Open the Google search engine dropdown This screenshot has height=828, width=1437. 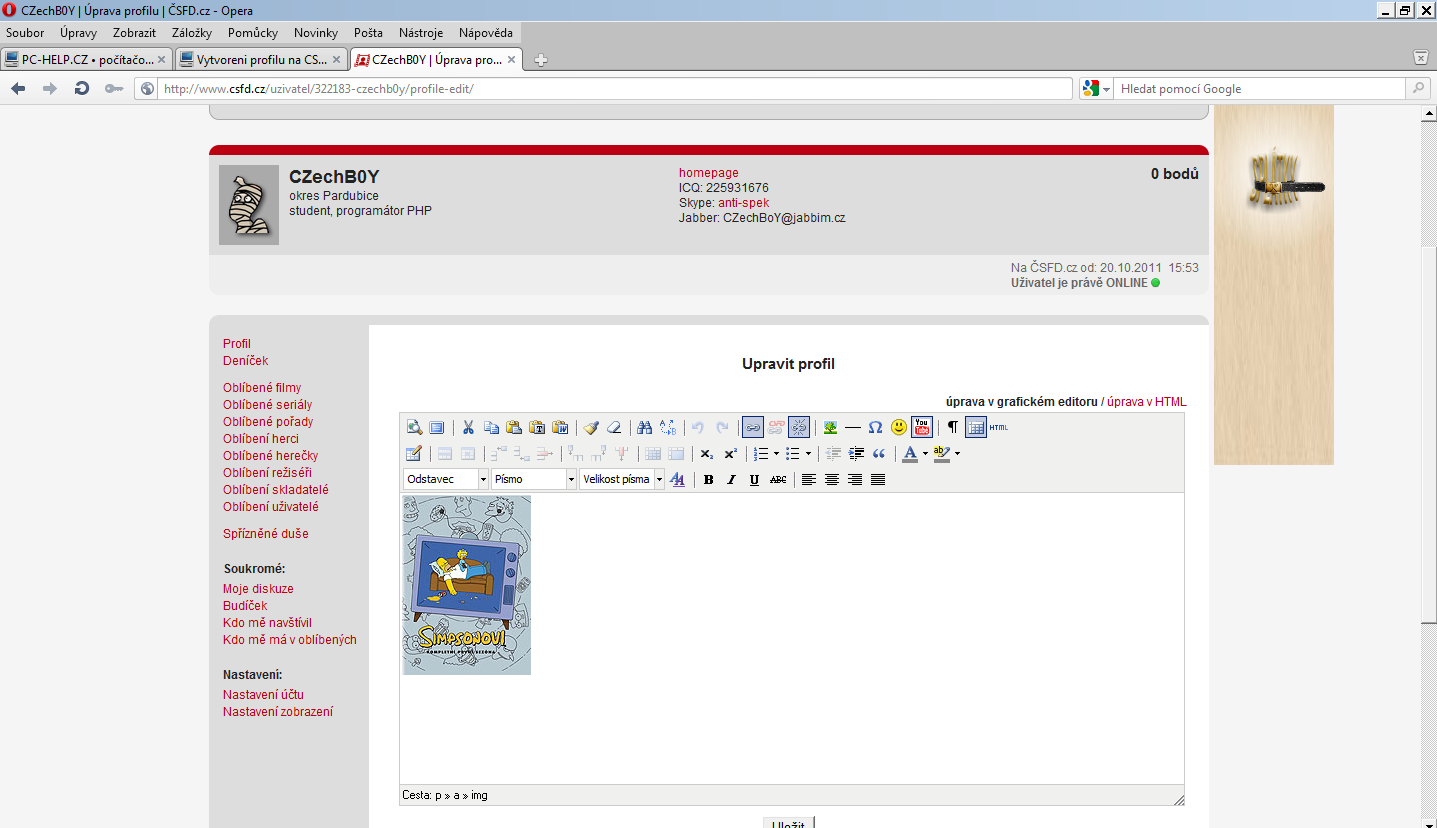1097,89
